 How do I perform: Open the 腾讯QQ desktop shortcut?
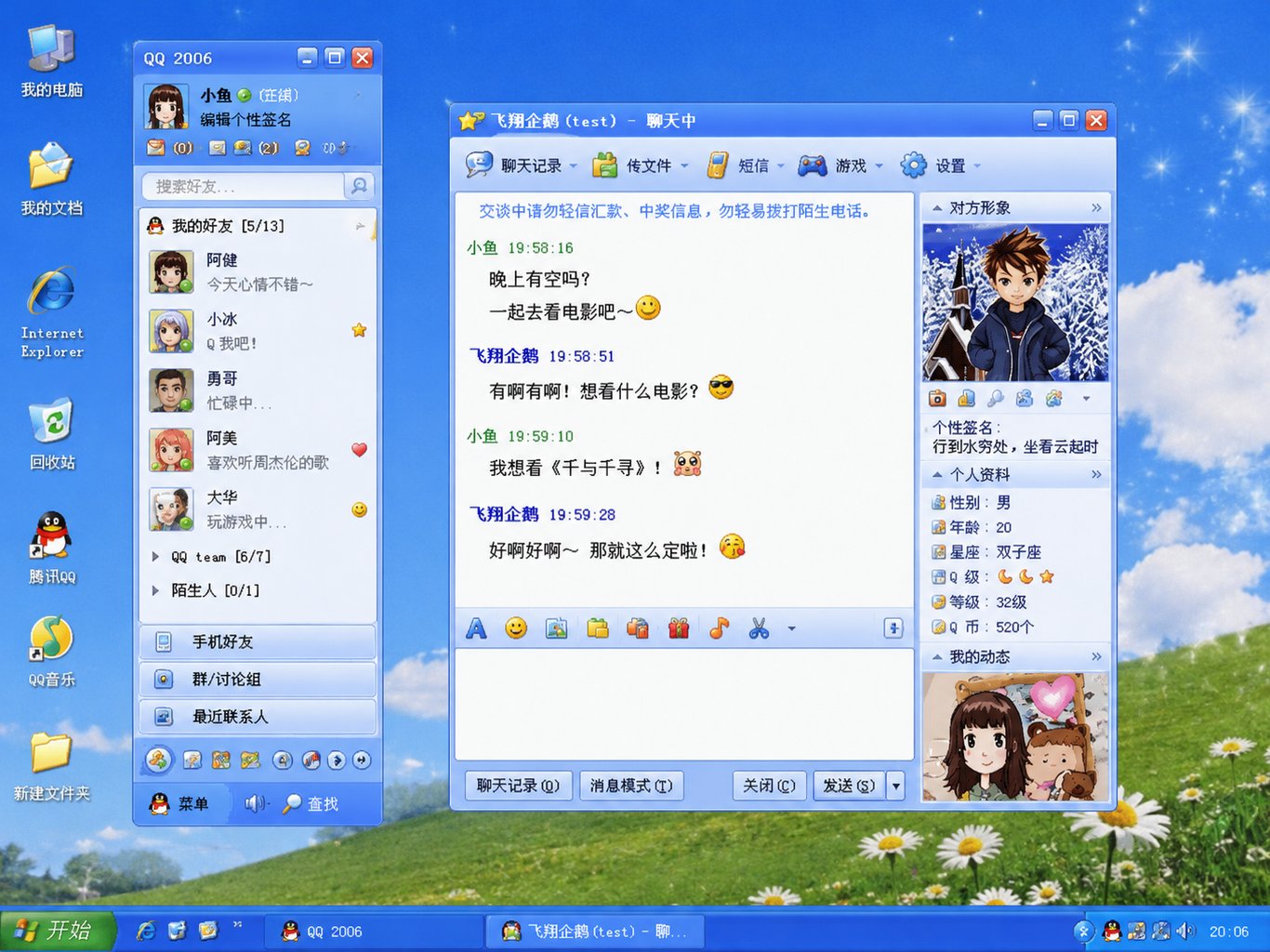coord(52,549)
